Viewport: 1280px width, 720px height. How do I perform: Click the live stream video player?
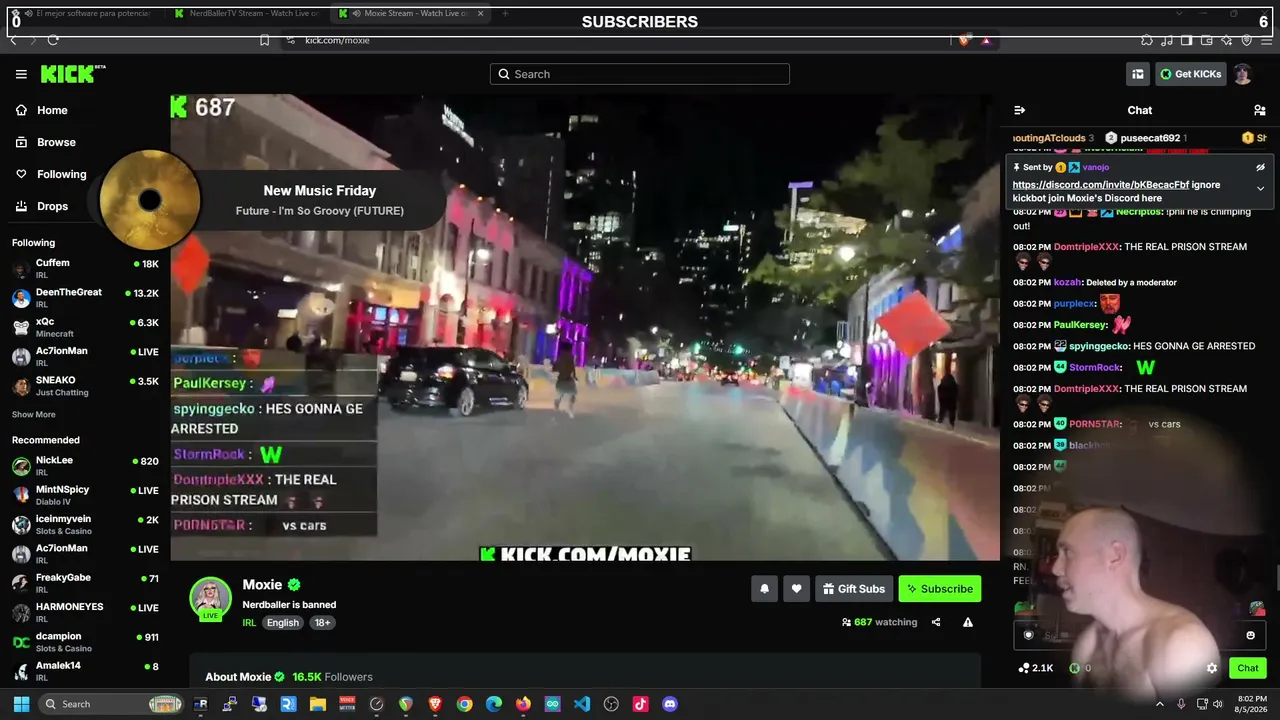(x=585, y=328)
